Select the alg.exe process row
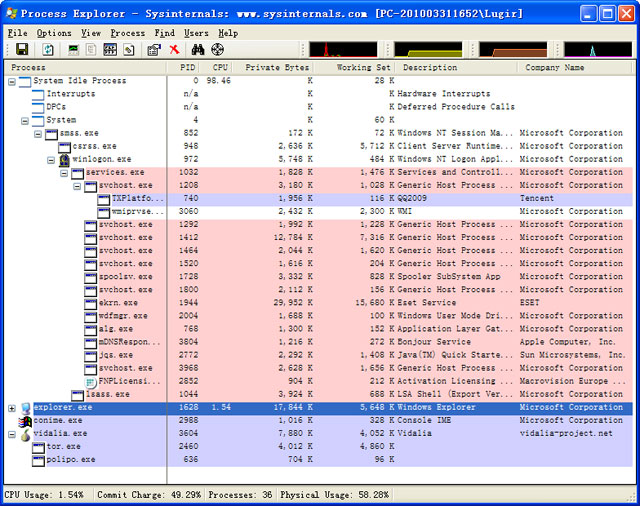Screen dimensions: 640x506 (318, 329)
